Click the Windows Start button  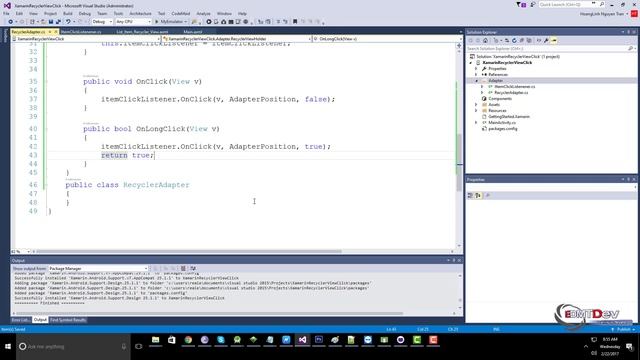[x=8, y=347]
